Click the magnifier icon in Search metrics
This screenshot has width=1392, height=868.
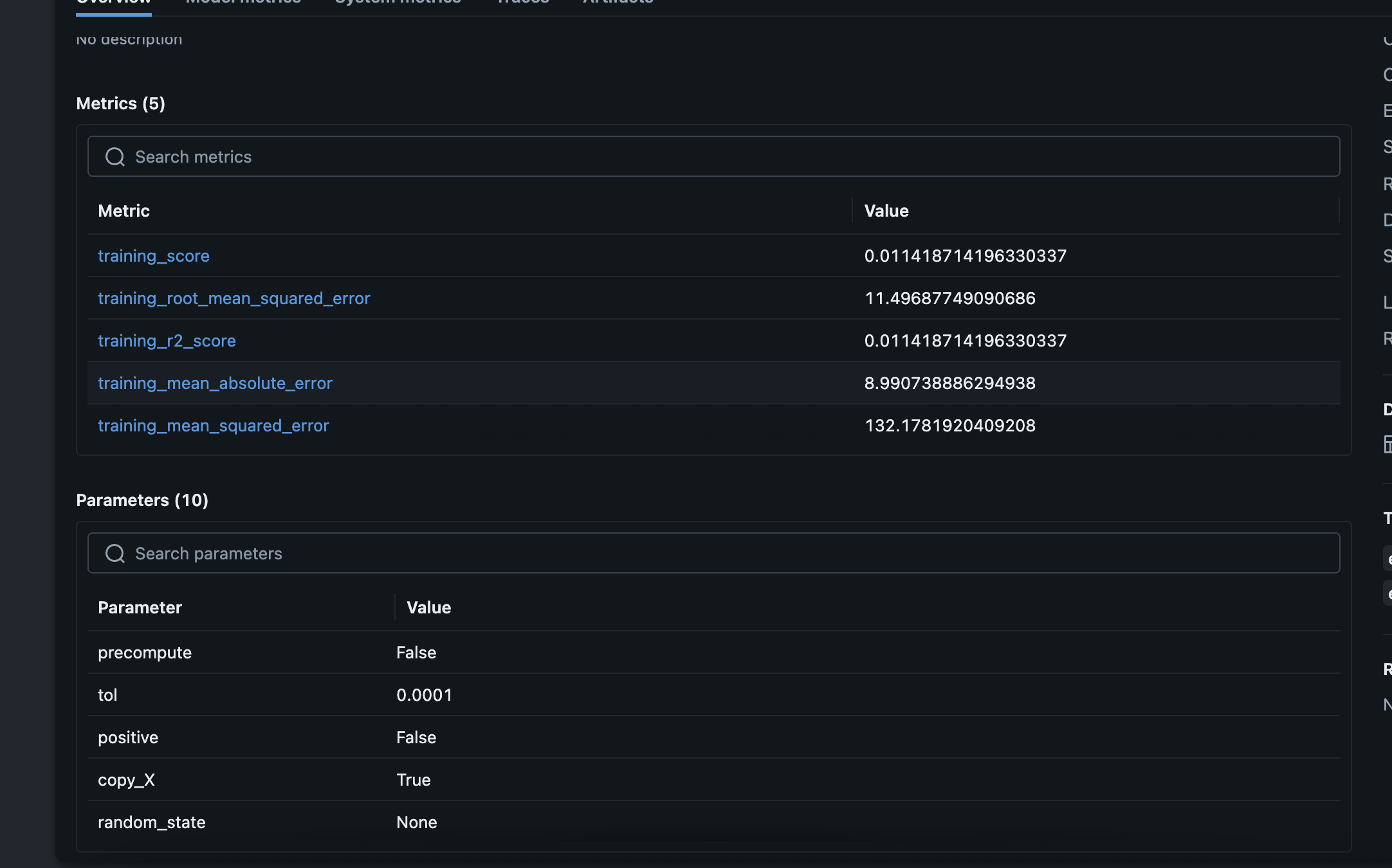[115, 157]
